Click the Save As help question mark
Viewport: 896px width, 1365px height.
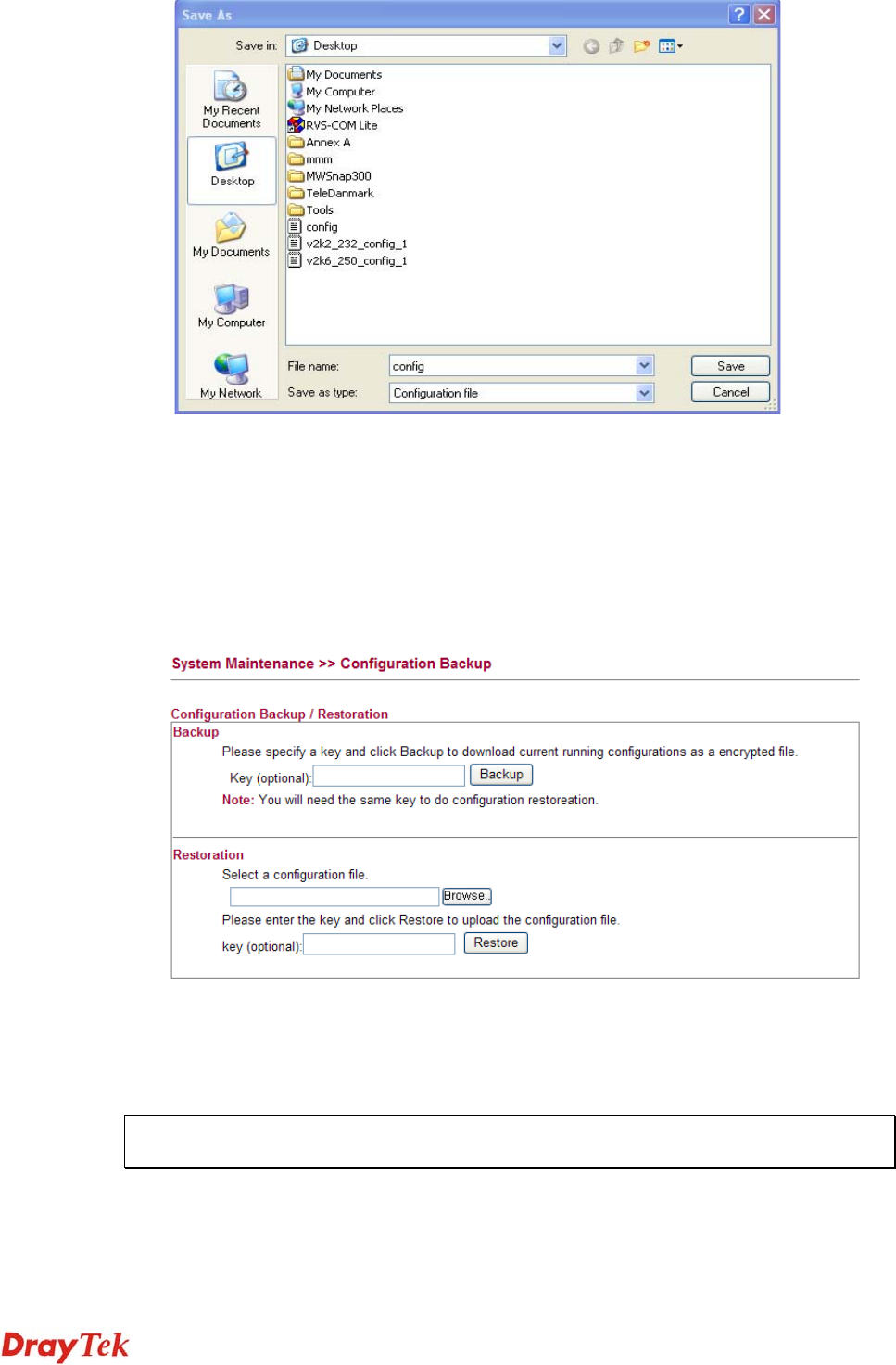click(x=738, y=14)
